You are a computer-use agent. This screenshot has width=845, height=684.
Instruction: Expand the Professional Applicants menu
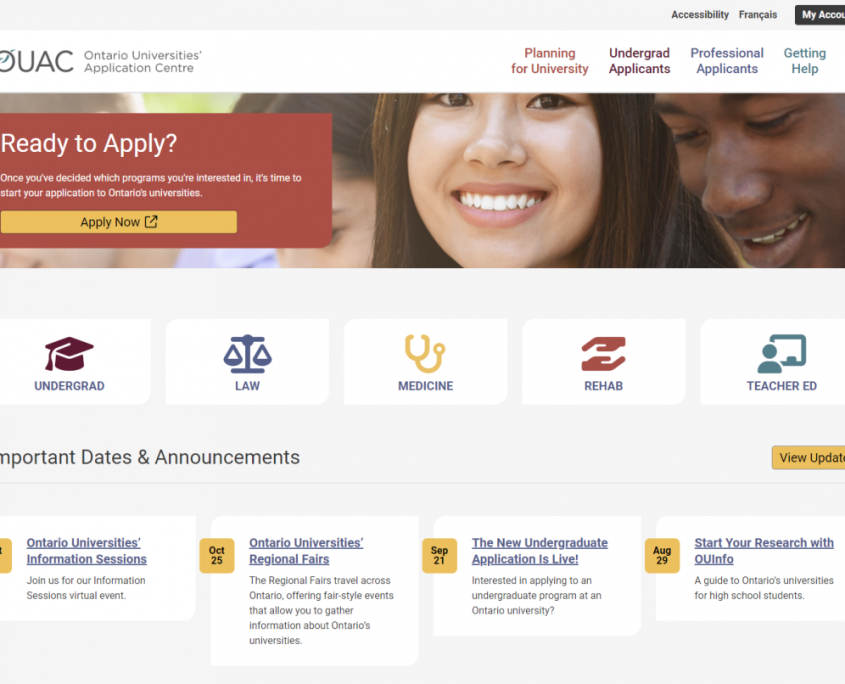(727, 61)
